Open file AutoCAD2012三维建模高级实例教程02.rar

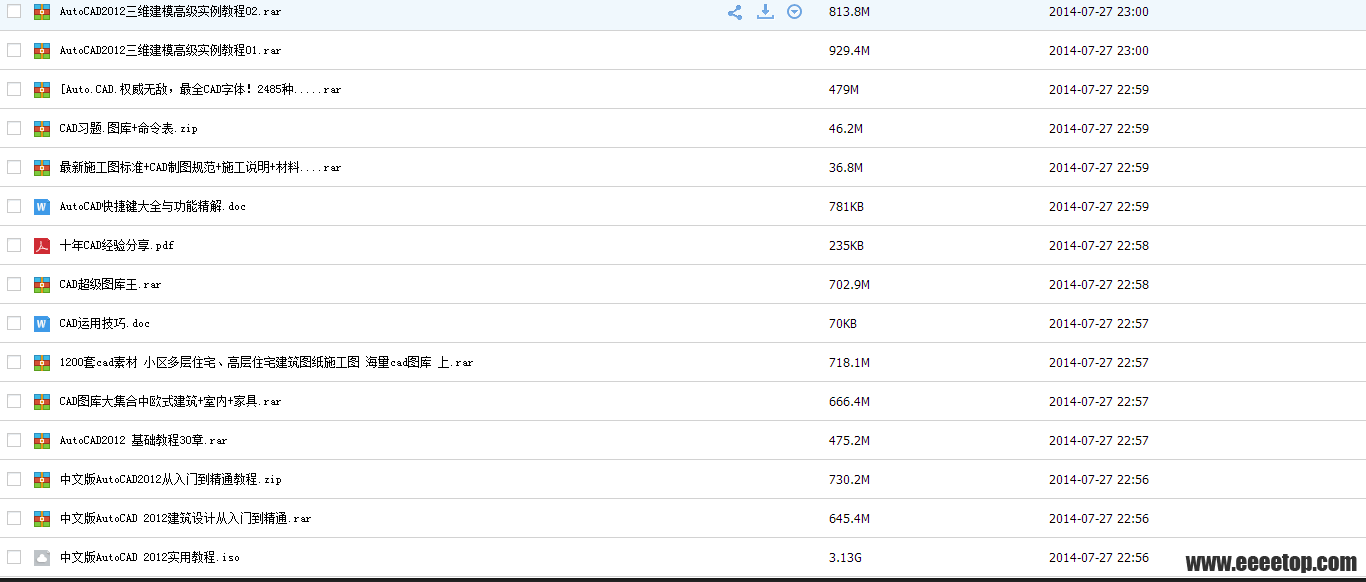170,12
